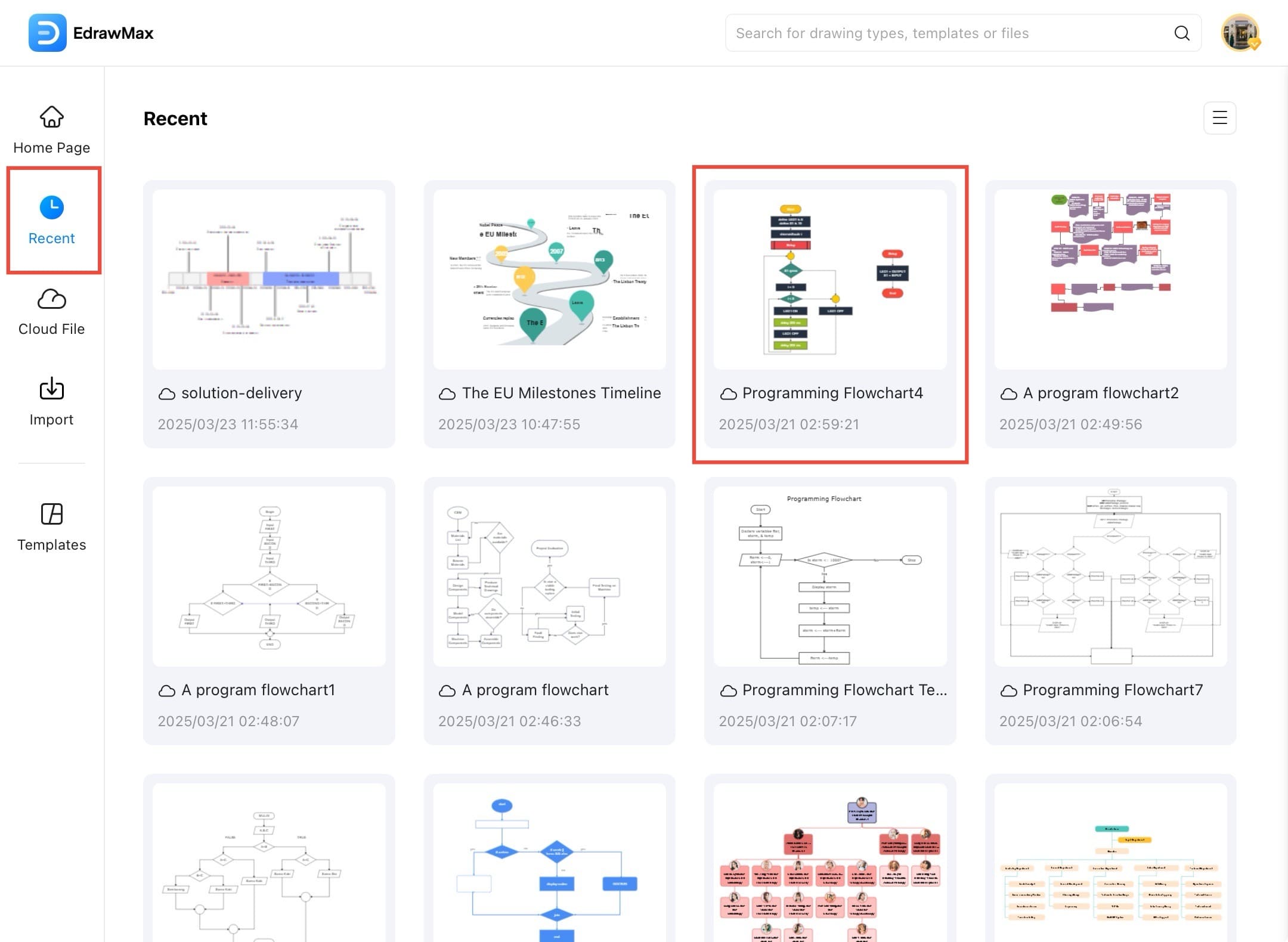Open Programming Flowchart4 file title
Viewport: 1288px width, 942px height.
coord(832,393)
